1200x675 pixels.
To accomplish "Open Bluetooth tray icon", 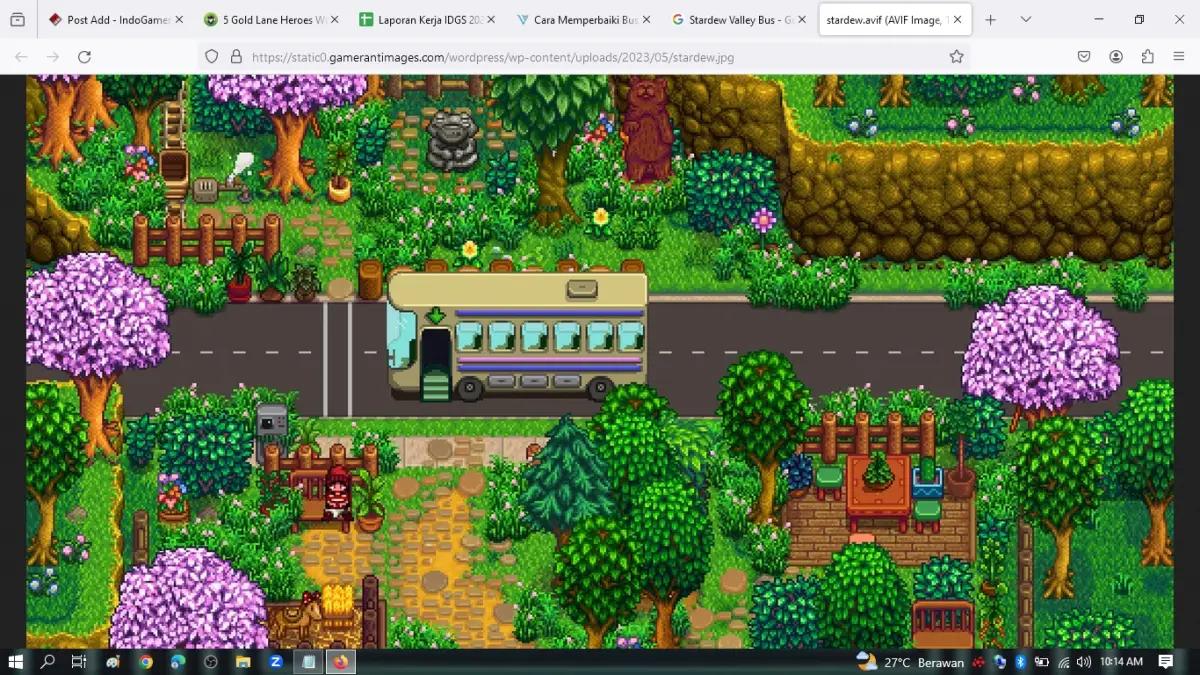I will coord(1021,662).
